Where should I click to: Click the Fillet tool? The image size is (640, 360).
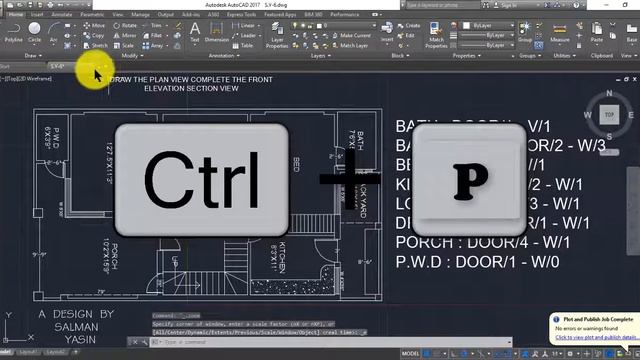[x=153, y=36]
